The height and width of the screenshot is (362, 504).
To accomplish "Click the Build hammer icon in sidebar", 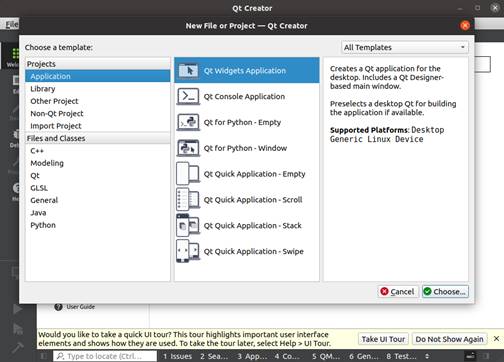I will 17,347.
